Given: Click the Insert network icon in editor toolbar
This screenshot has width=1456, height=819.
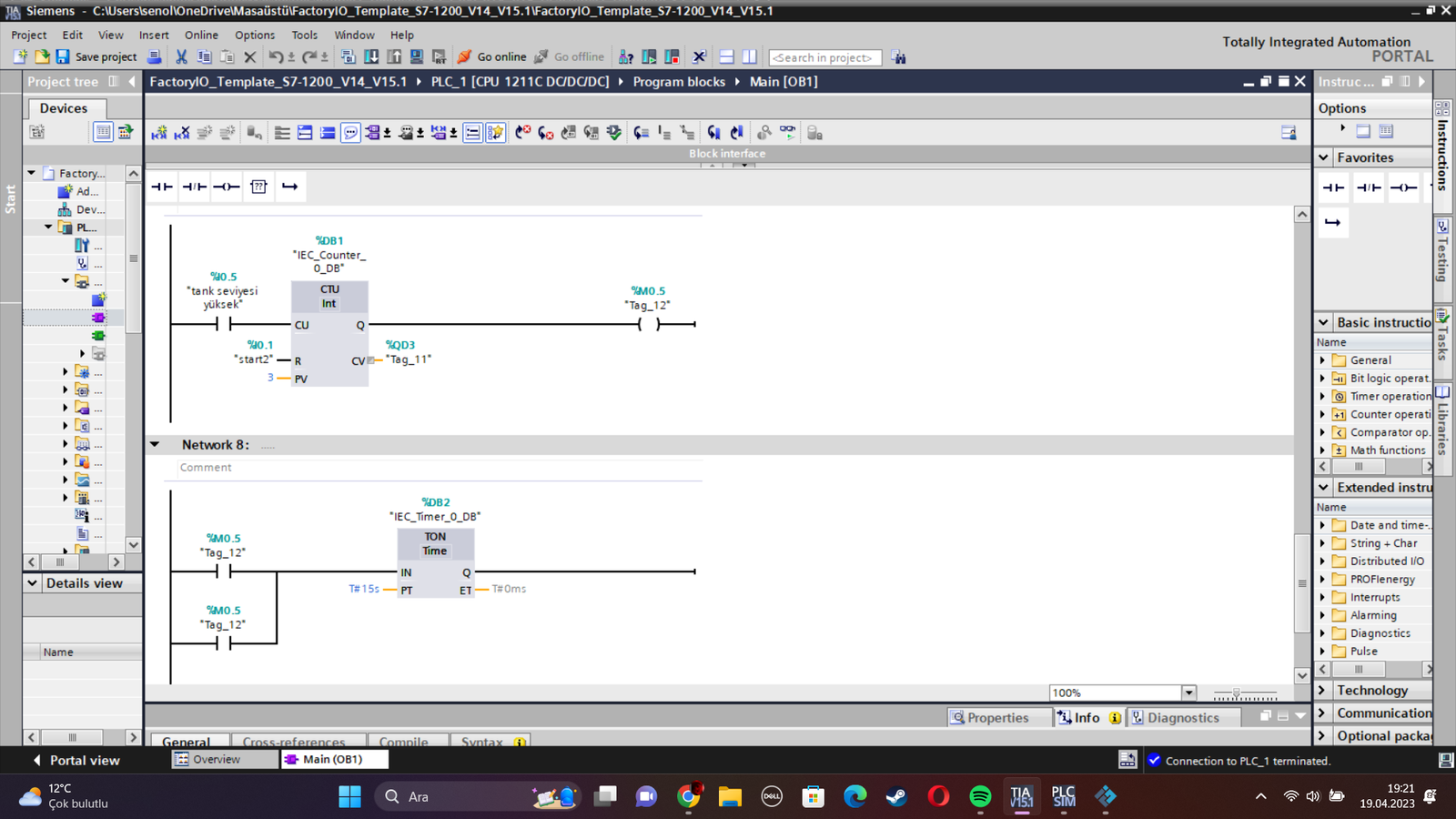Looking at the screenshot, I should (159, 133).
